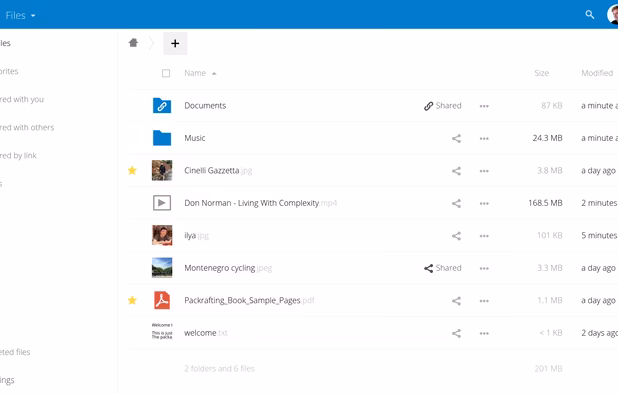Open more actions for welcome
618x394 pixels.
[484, 333]
